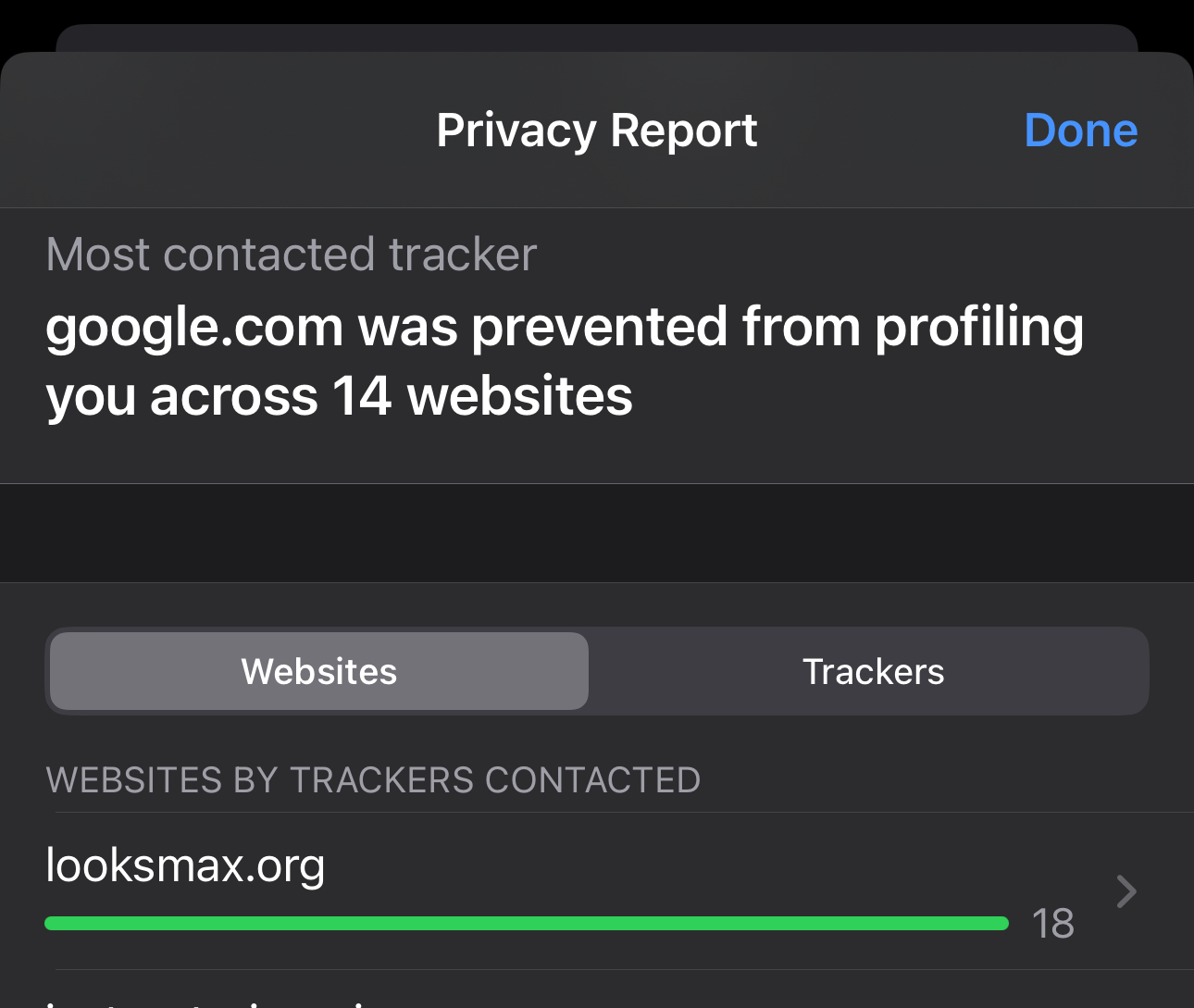Switch to the Trackers tab
Viewport: 1194px width, 1008px height.
click(873, 671)
